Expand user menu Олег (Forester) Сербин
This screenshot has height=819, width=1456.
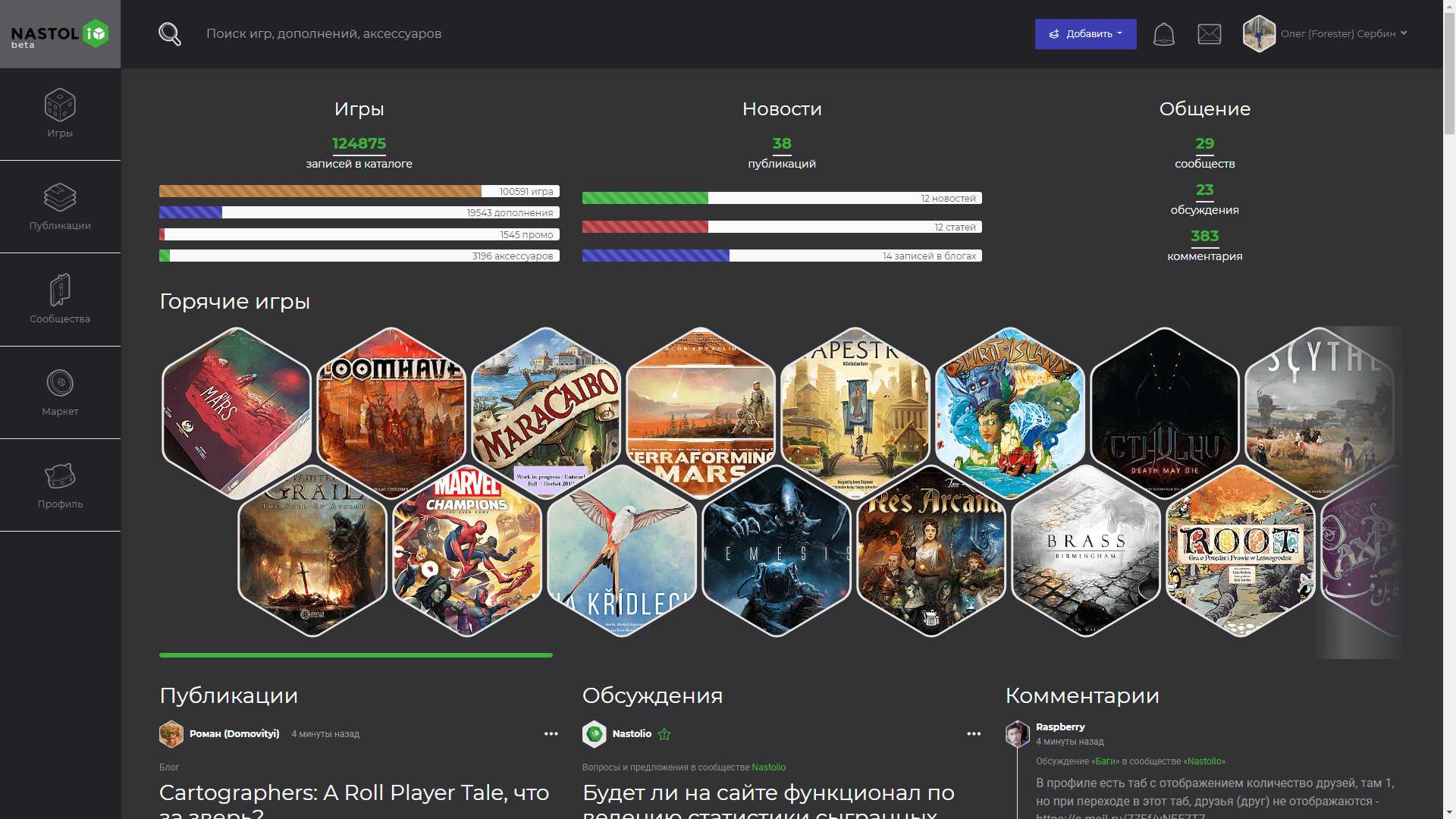pyautogui.click(x=1344, y=33)
